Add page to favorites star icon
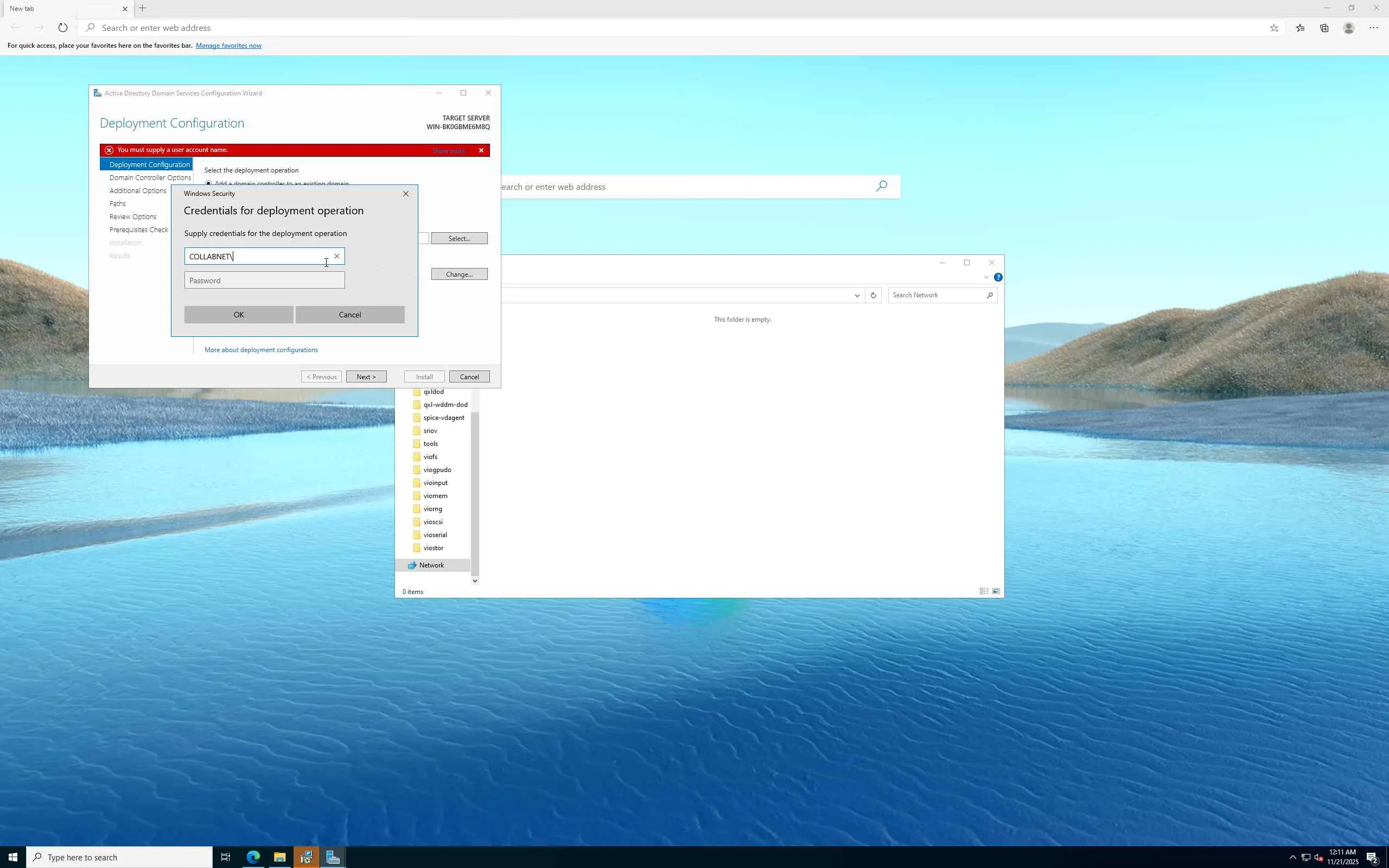Screen dimensions: 1389x868 point(1273,28)
